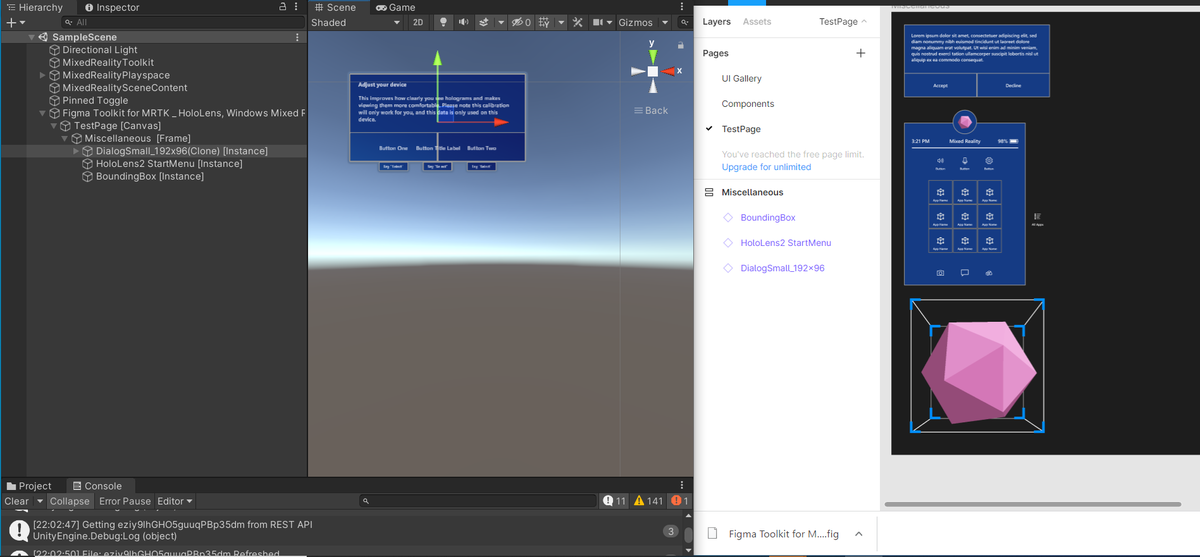1200x557 pixels.
Task: Click the hidden objects eye-slash counter
Action: pyautogui.click(x=521, y=22)
